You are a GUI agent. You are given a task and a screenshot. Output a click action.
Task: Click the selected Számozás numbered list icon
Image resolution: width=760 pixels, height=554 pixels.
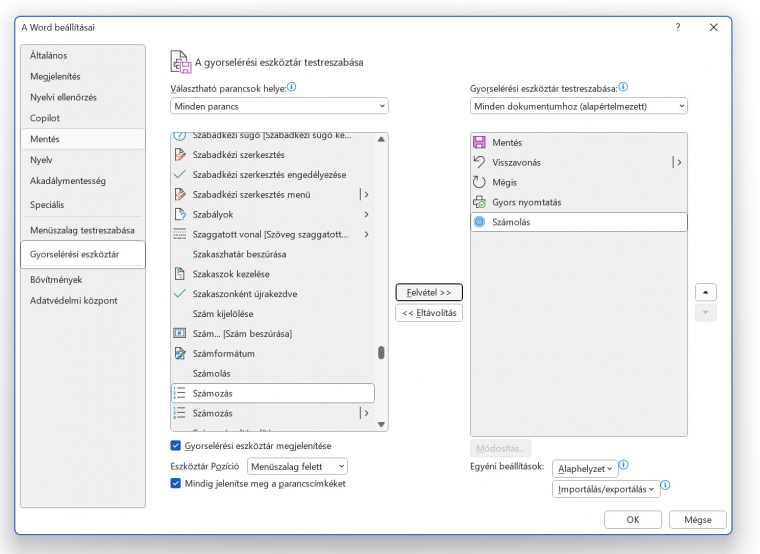point(180,393)
